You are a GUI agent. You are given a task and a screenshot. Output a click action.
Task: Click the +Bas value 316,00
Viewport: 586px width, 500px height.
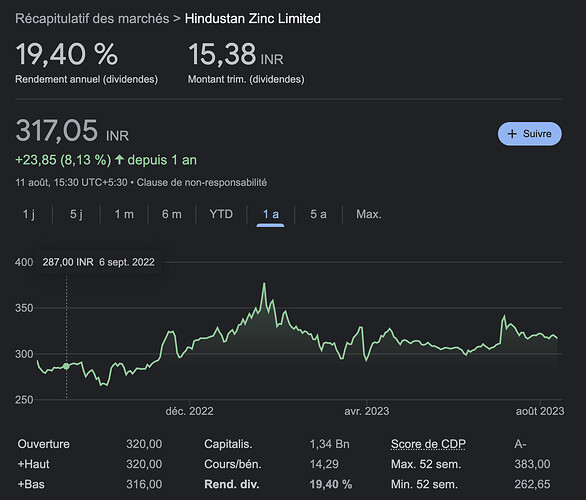point(144,484)
